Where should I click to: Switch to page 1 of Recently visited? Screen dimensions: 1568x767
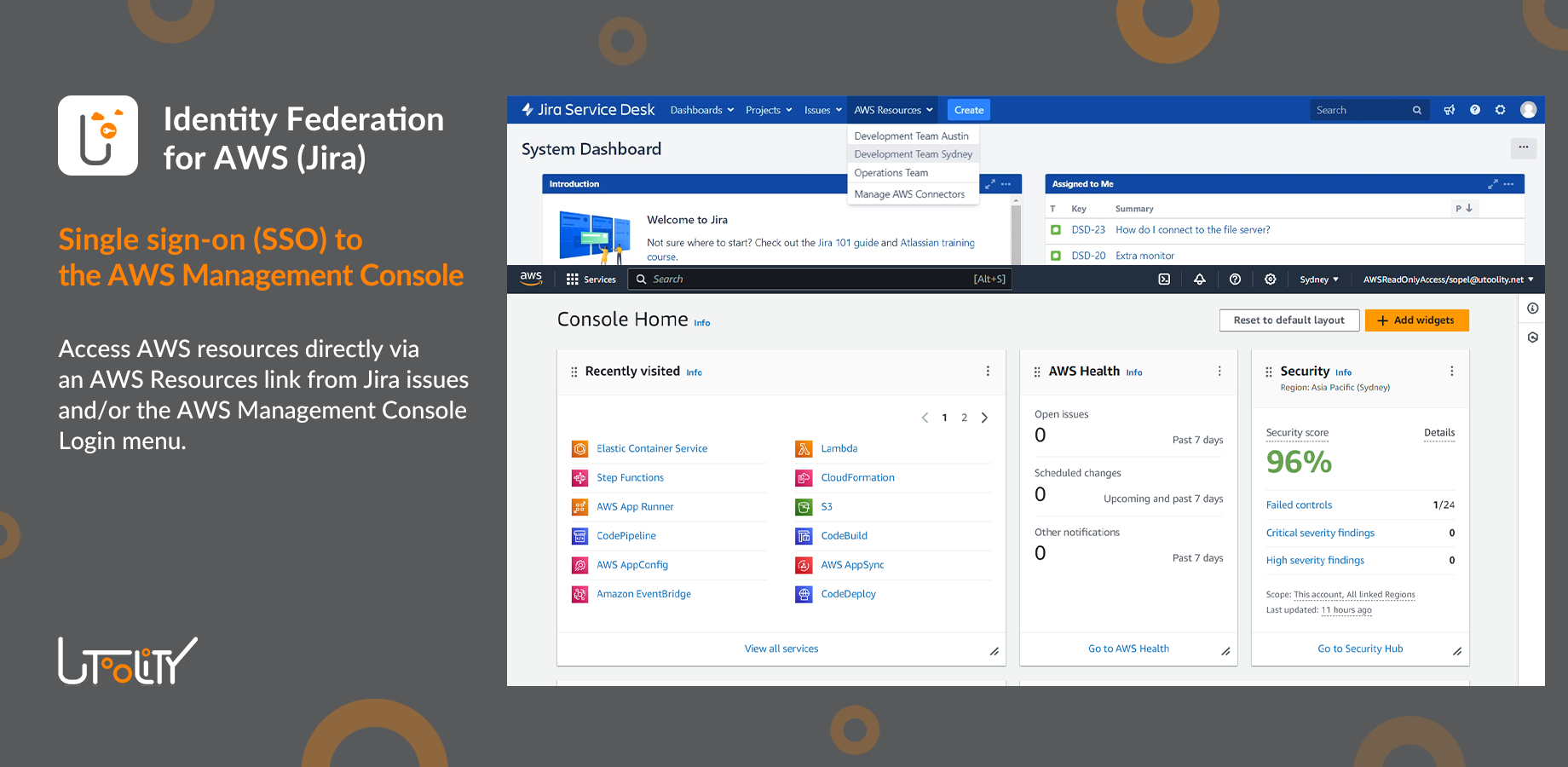click(944, 418)
